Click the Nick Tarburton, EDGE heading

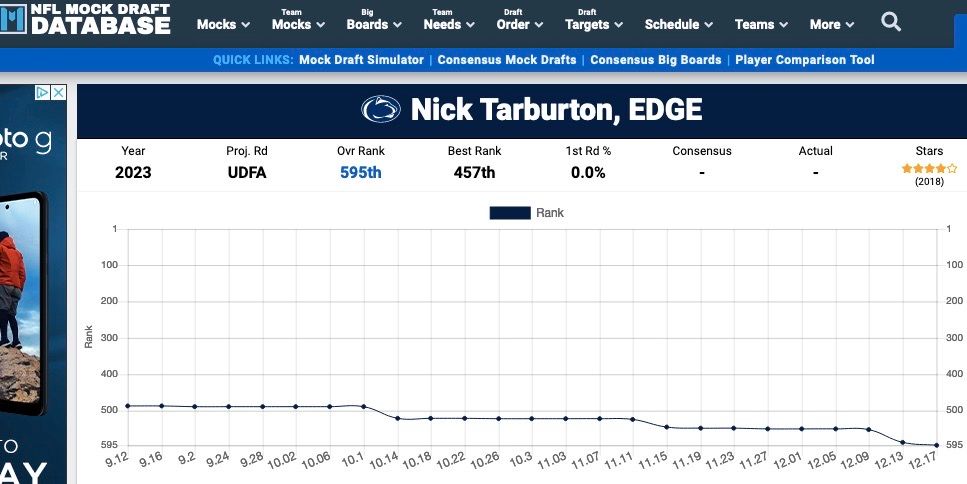click(x=556, y=110)
